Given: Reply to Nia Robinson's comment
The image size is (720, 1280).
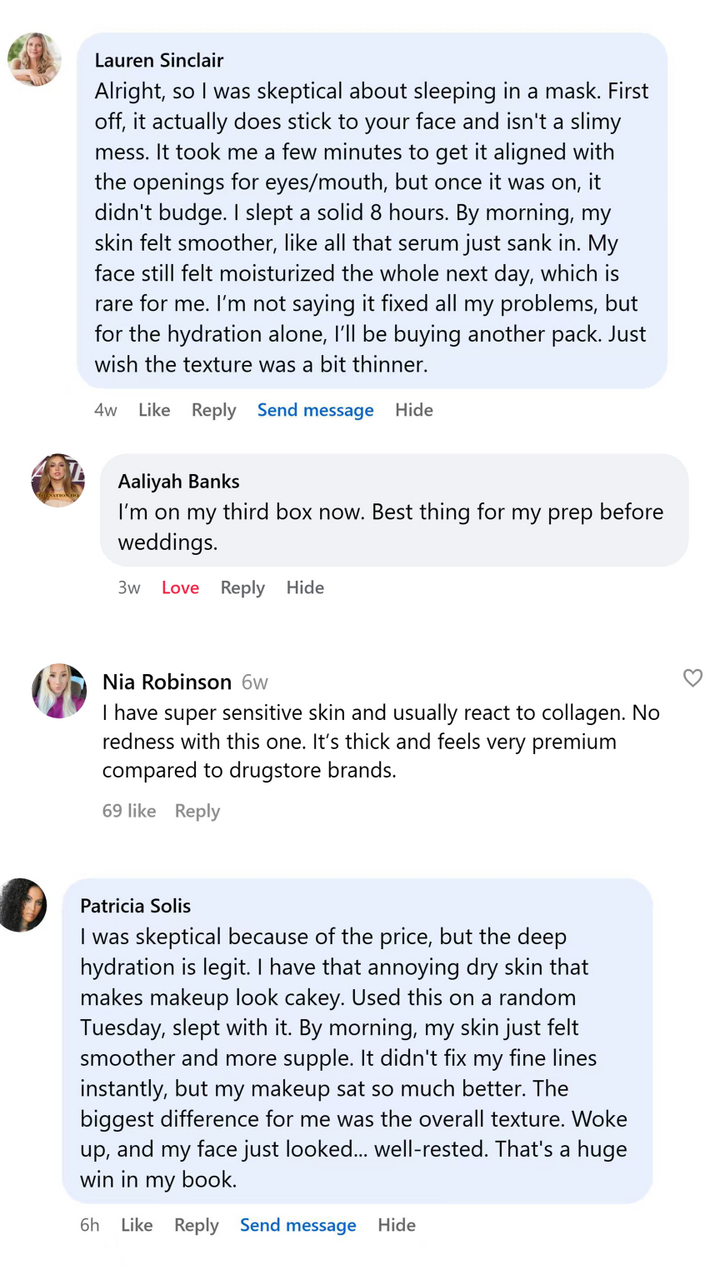Looking at the screenshot, I should tap(197, 811).
